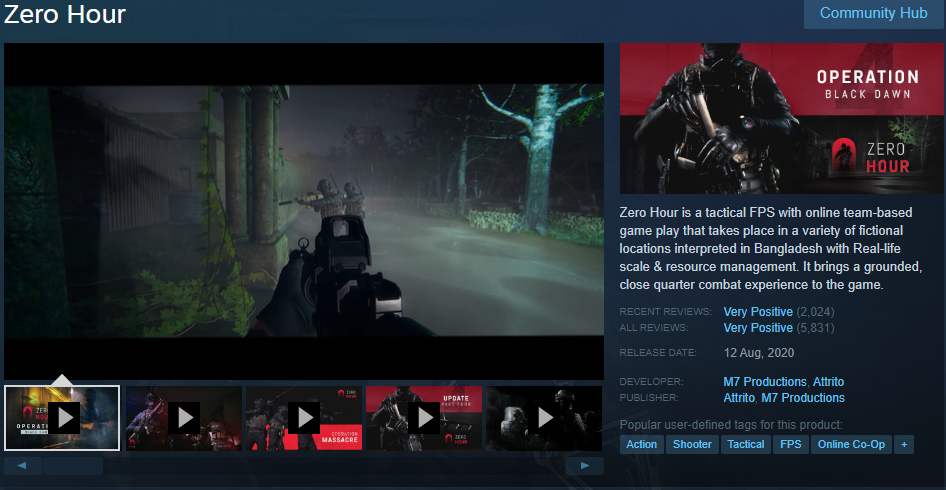Open all reviews Very Positive link
This screenshot has width=946, height=490.
758,328
